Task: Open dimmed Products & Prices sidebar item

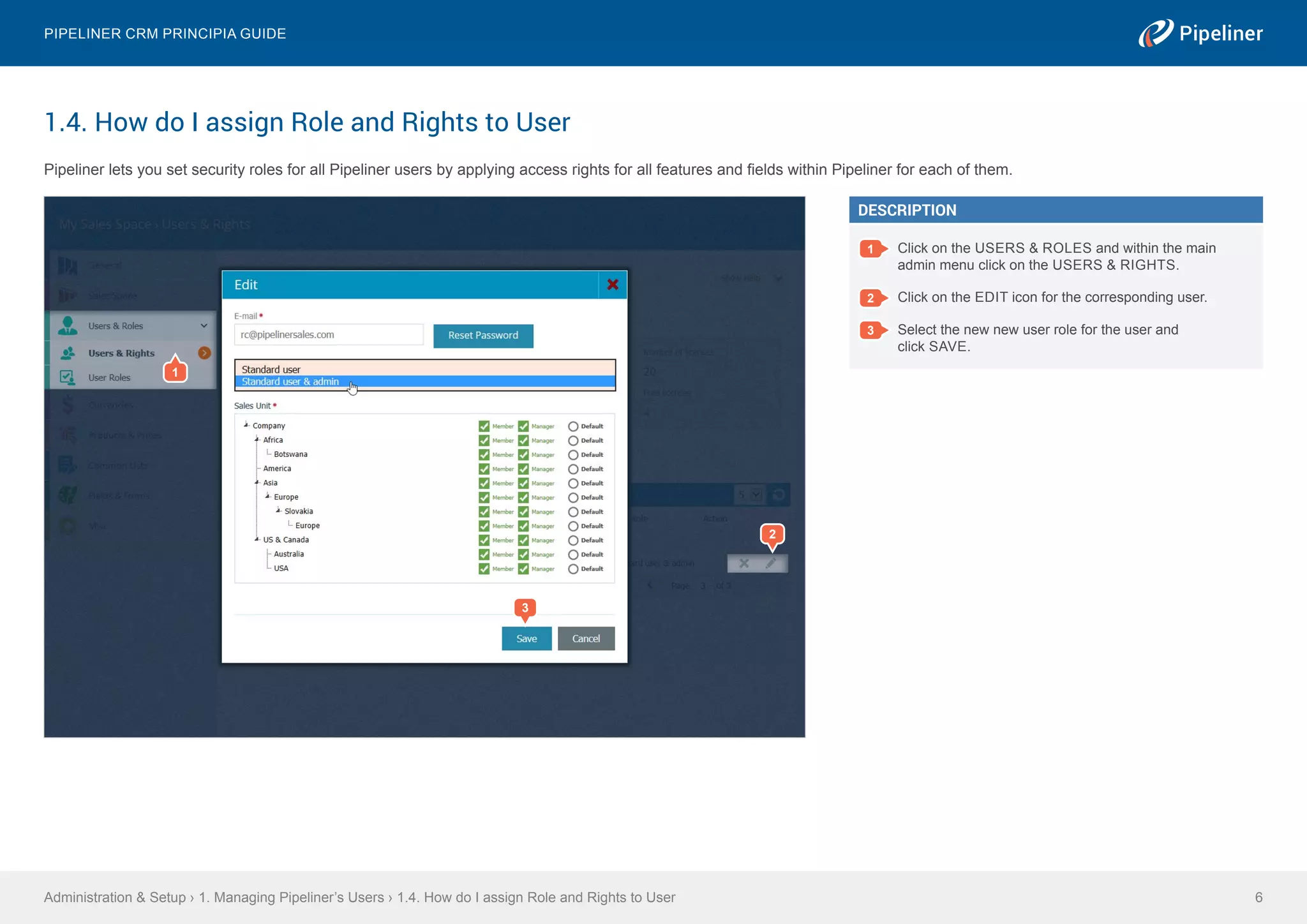Action: coord(124,435)
